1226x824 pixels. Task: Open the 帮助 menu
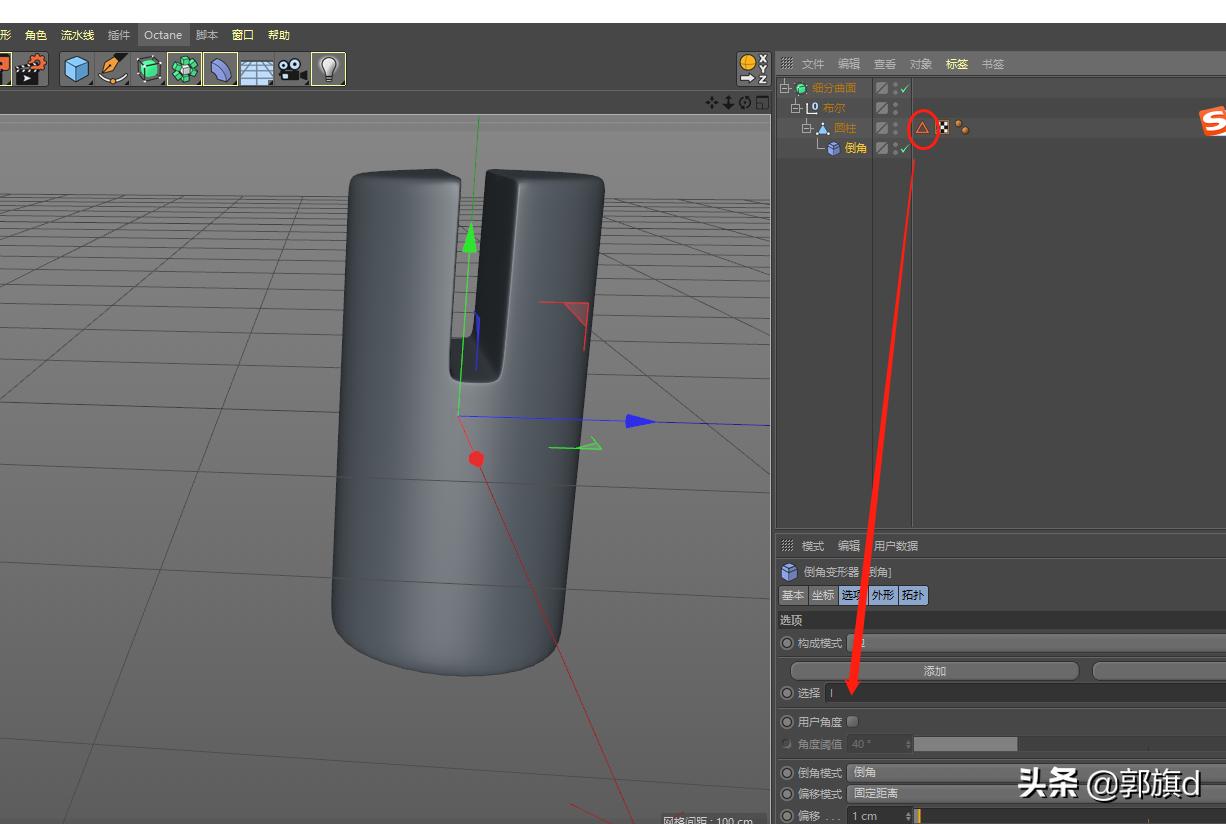pyautogui.click(x=279, y=35)
